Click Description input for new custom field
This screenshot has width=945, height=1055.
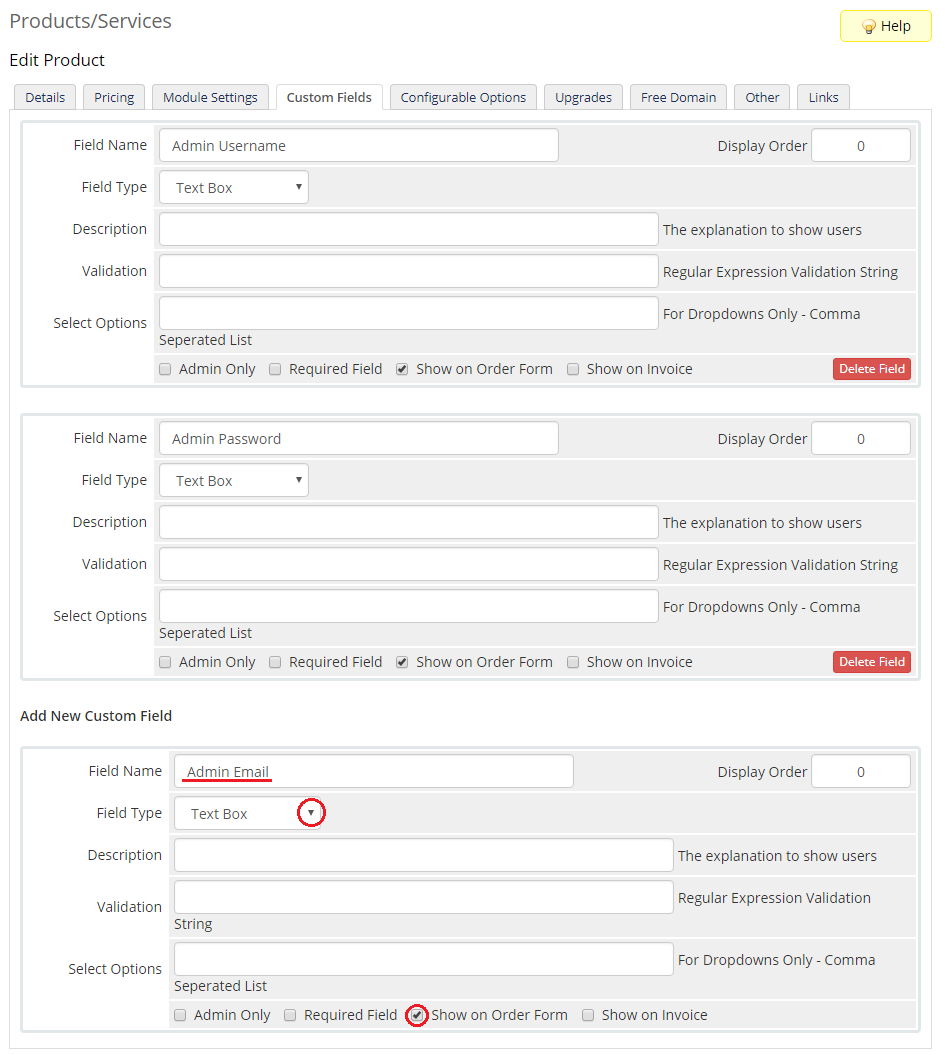click(x=424, y=855)
